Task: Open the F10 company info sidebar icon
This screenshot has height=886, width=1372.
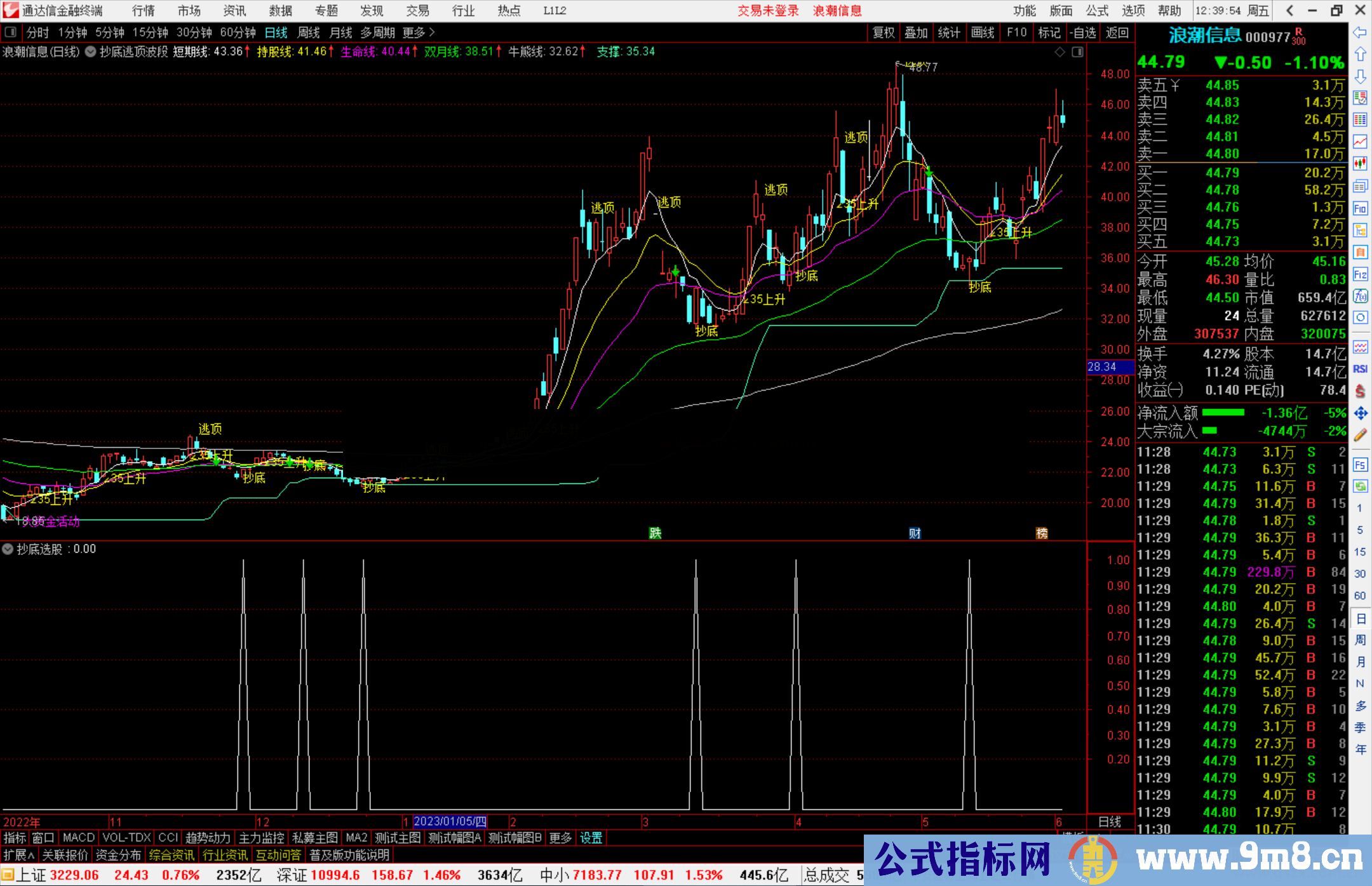Action: (1360, 208)
